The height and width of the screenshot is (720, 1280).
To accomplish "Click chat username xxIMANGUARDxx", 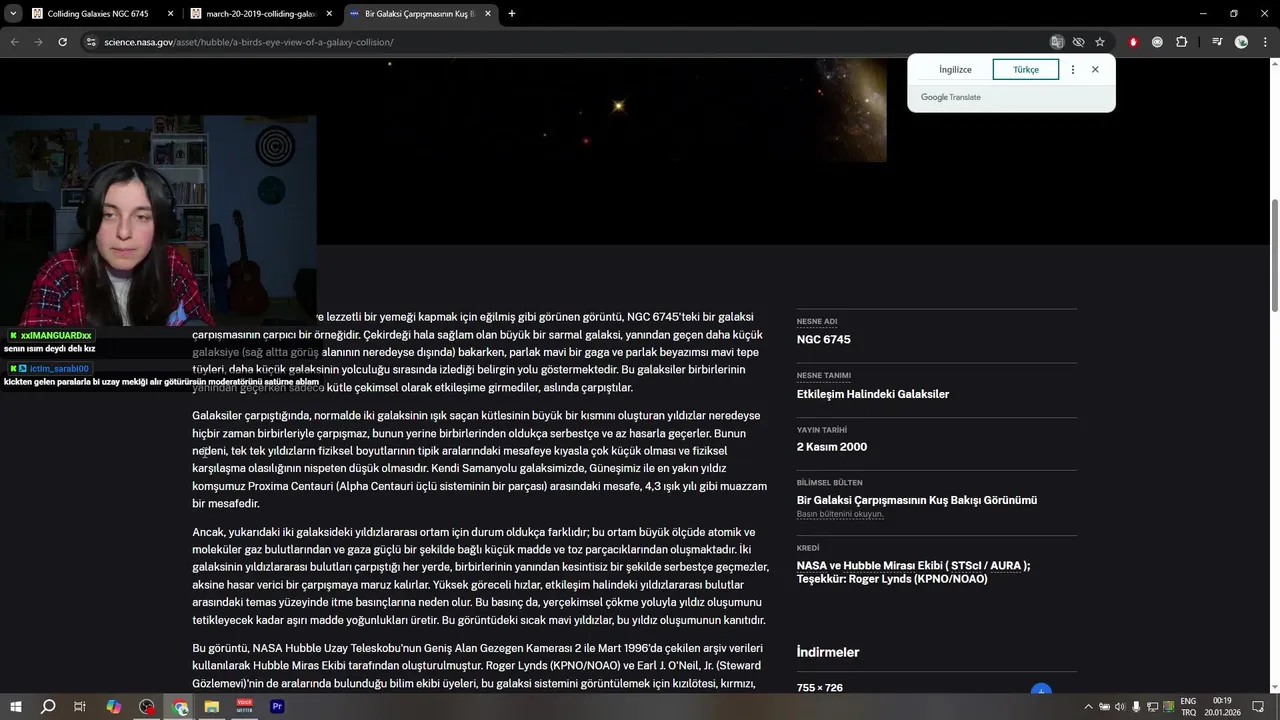I will point(56,336).
